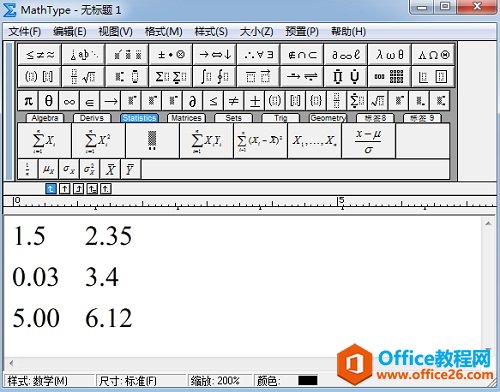500x392 pixels.
Task: Insert the partial derivative symbol
Action: [192, 101]
